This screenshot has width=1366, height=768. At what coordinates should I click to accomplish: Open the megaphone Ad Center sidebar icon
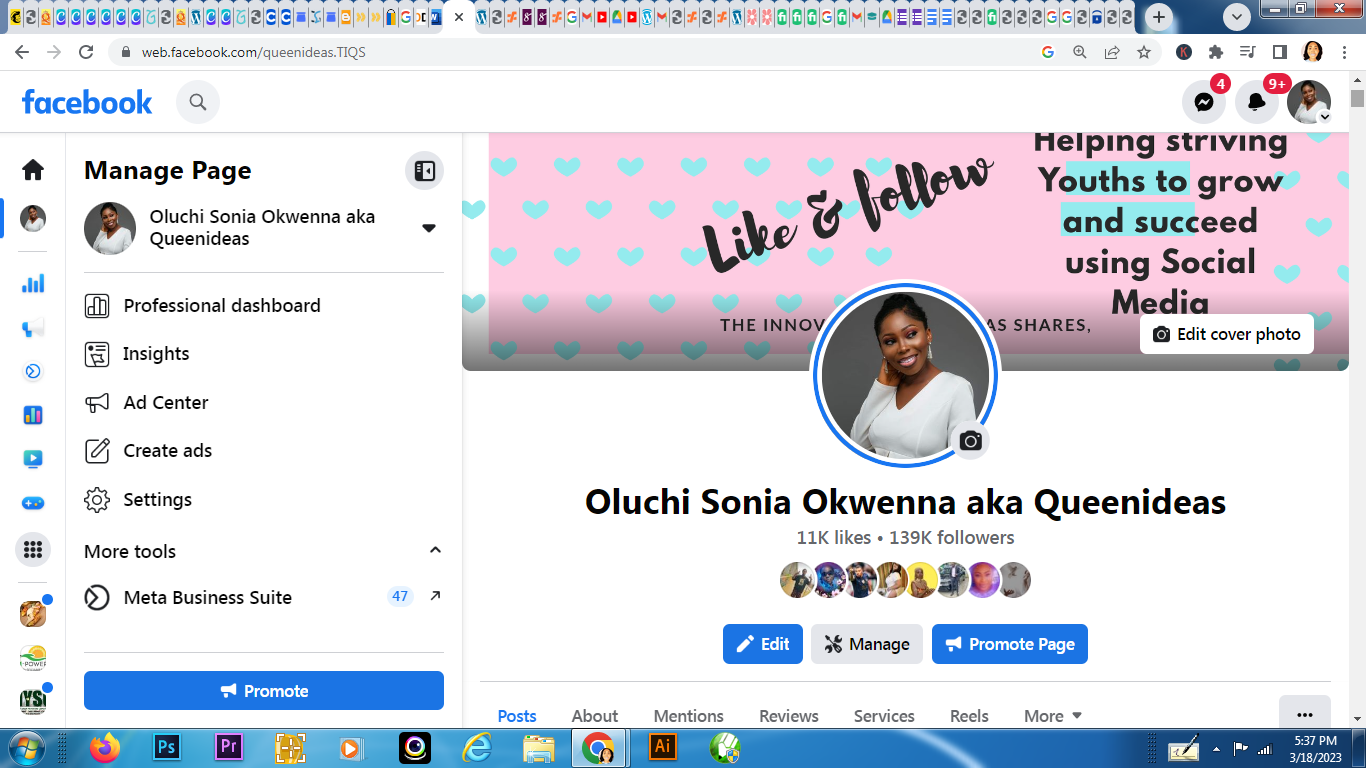[x=33, y=328]
